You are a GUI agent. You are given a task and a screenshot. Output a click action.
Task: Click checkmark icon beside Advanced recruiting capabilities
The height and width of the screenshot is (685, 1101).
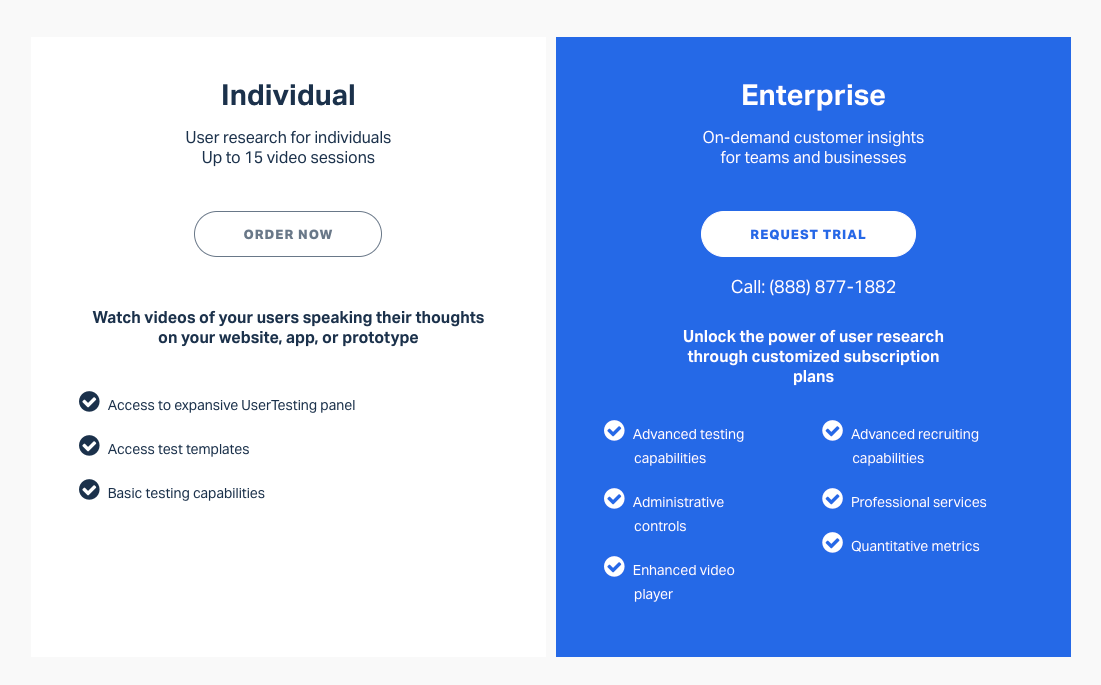tap(833, 430)
